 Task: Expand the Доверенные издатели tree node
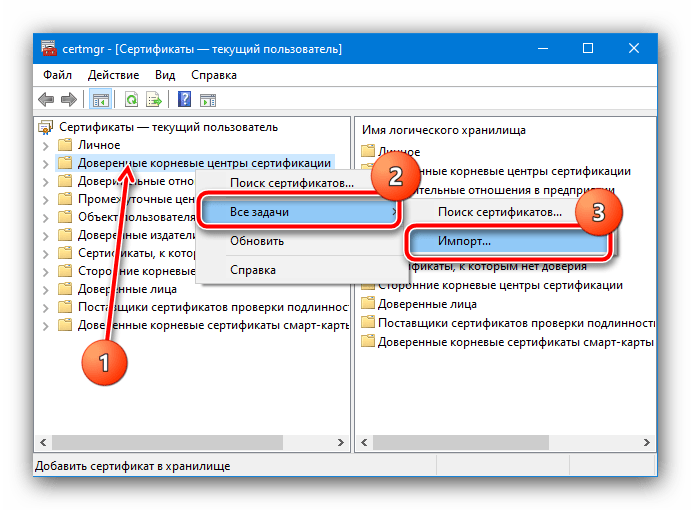(x=45, y=236)
